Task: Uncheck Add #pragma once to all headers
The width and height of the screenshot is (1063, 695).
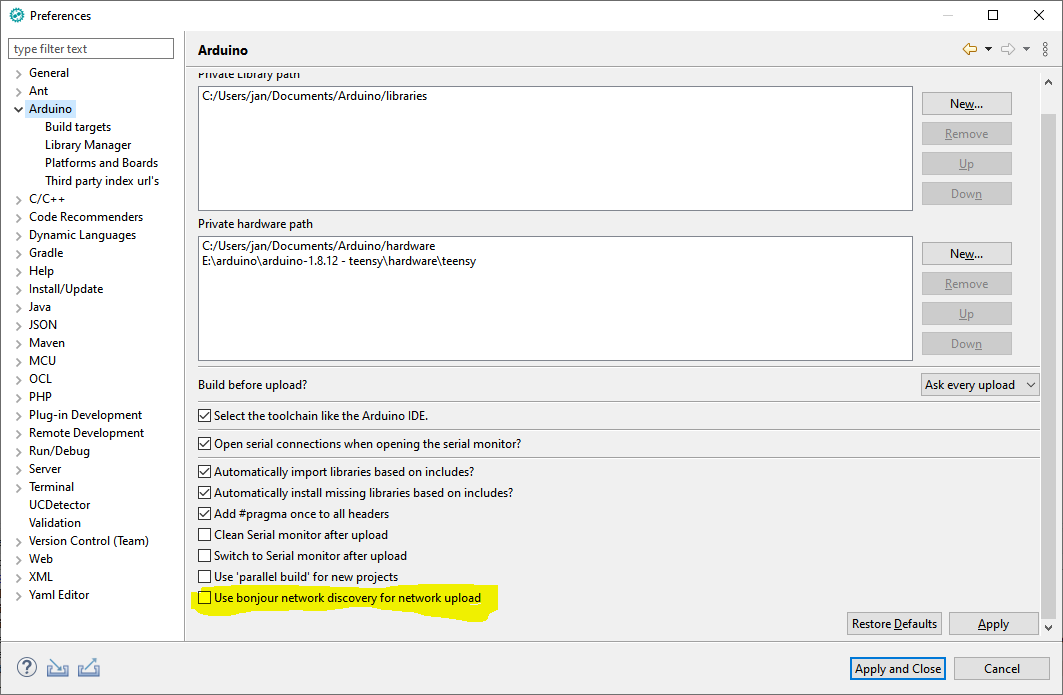Action: point(204,513)
